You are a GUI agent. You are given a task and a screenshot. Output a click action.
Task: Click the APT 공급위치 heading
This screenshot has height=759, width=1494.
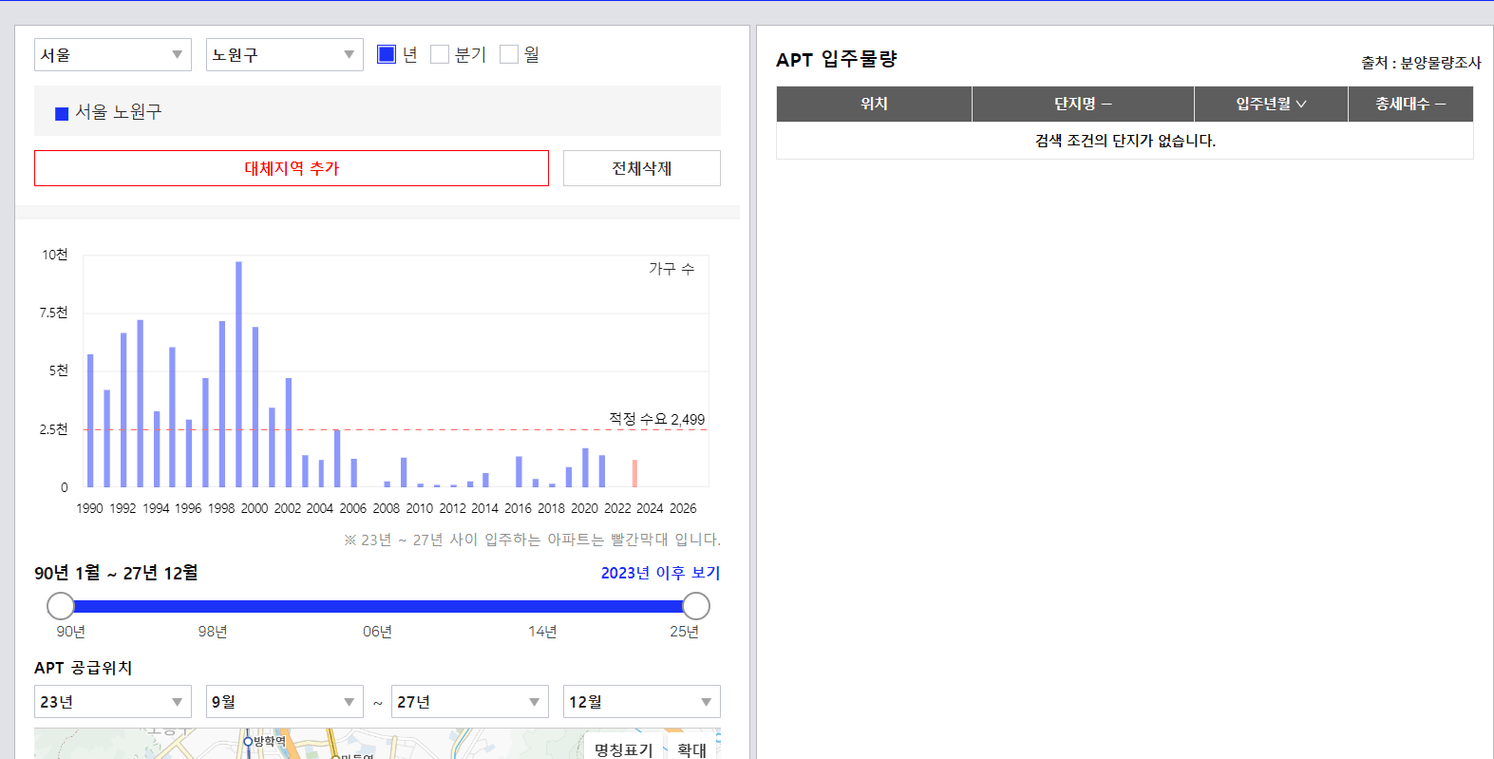click(x=83, y=667)
